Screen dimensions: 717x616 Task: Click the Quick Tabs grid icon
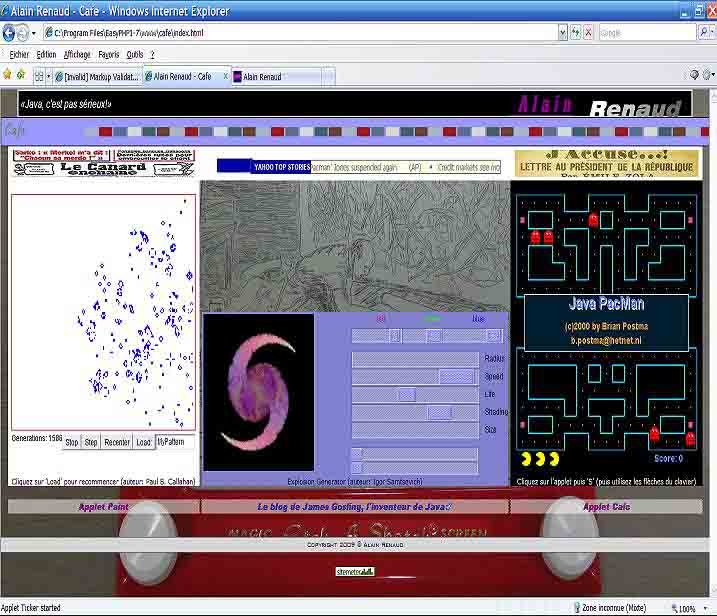click(39, 76)
